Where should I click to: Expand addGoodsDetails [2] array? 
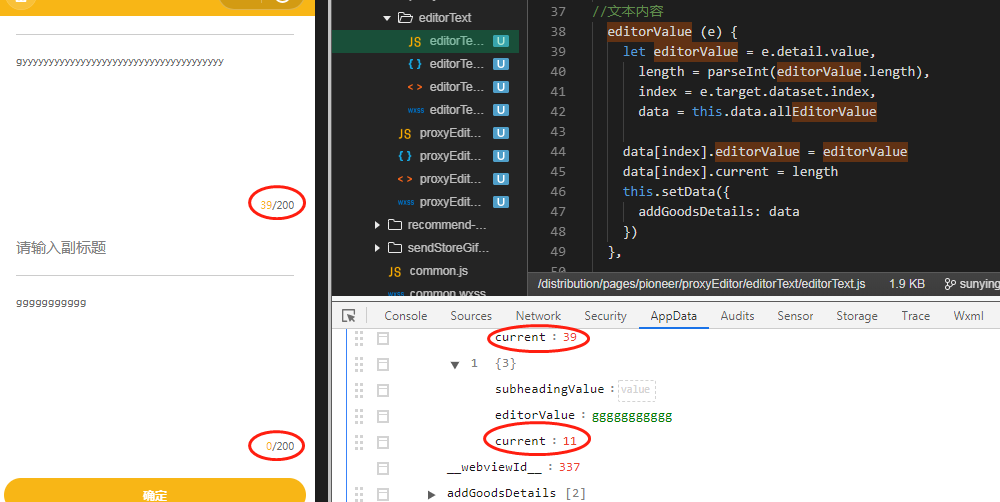432,494
